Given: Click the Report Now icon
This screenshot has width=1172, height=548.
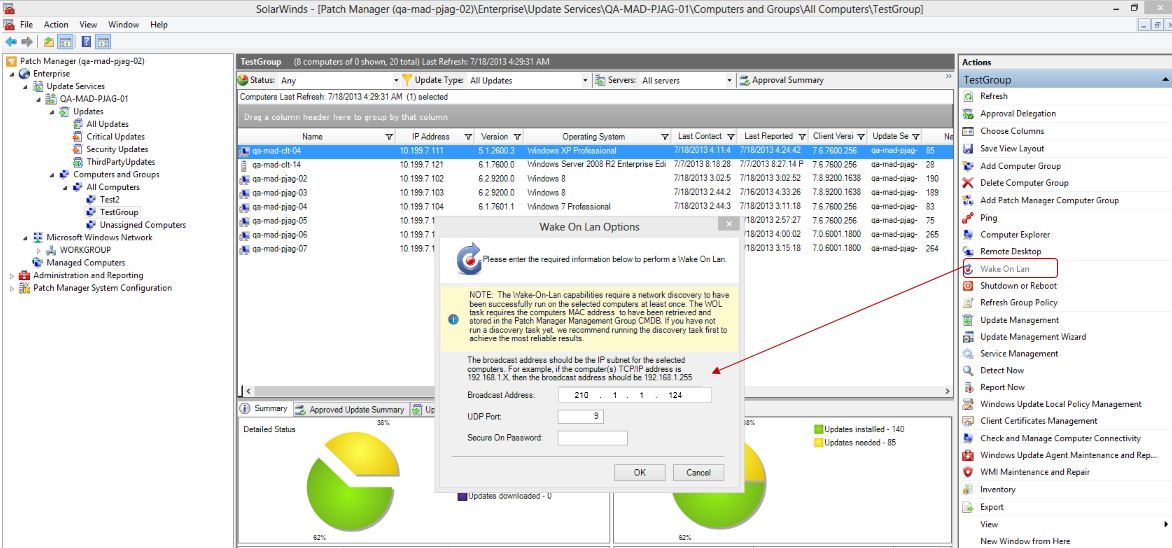Looking at the screenshot, I should [968, 387].
